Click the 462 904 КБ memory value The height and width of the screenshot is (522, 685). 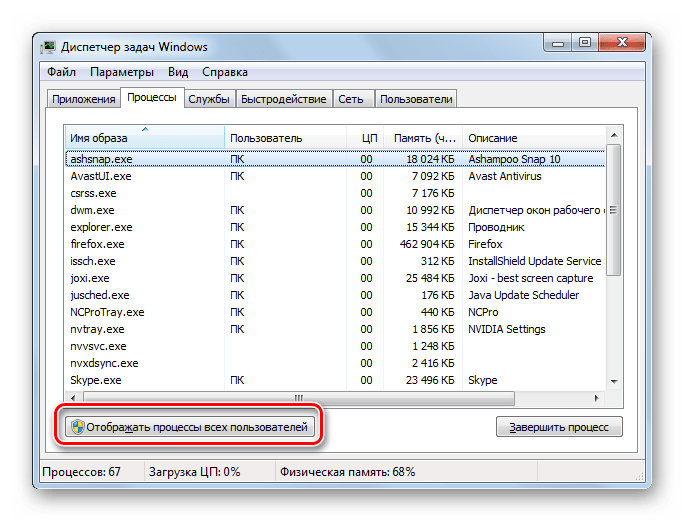427,244
